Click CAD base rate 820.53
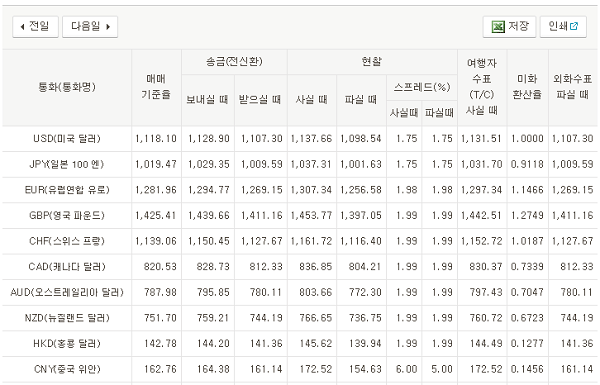Screen dimensions: 600x385 (160, 267)
